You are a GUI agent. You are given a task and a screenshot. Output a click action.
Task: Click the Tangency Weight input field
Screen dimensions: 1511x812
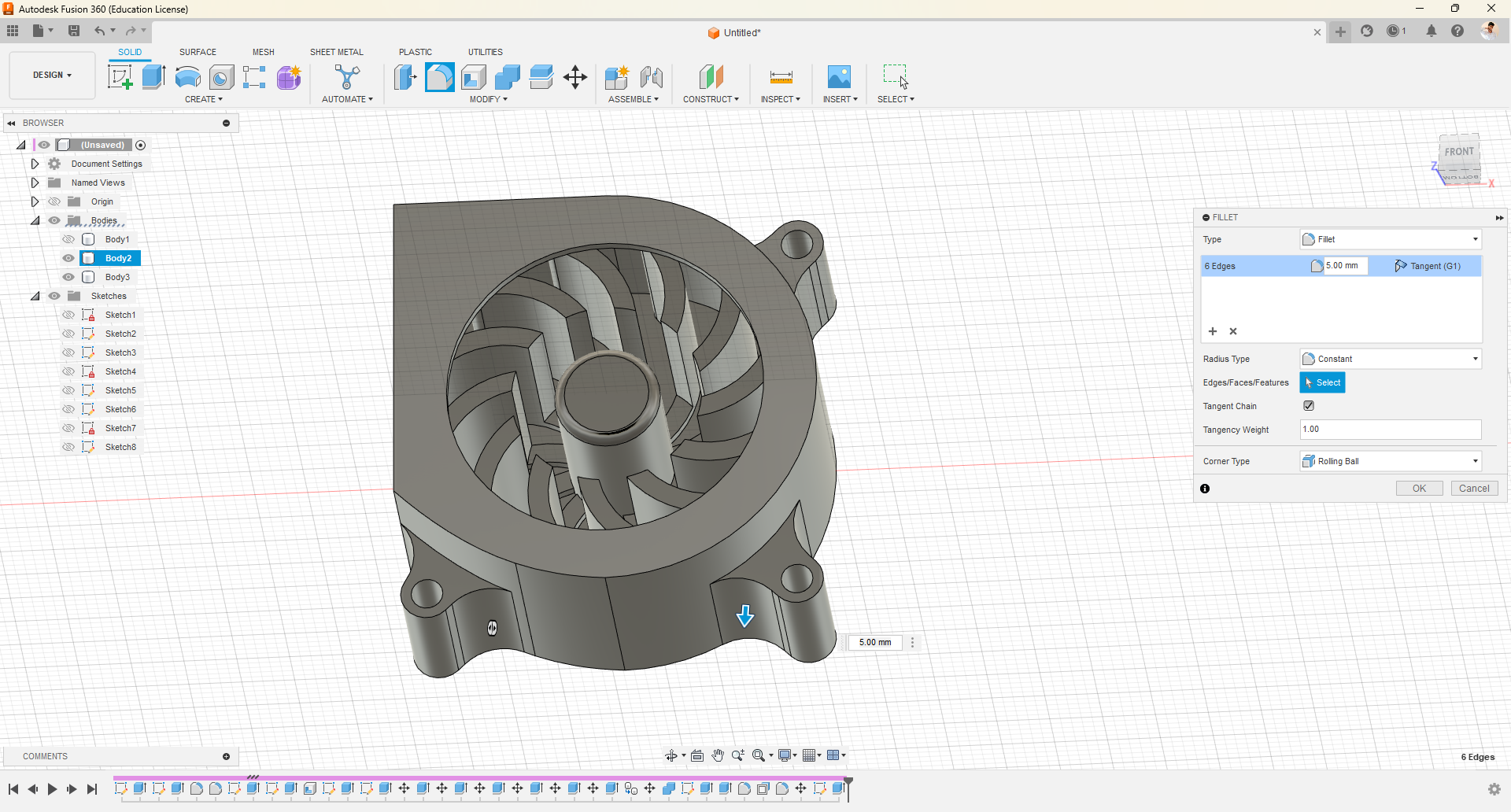click(x=1390, y=430)
